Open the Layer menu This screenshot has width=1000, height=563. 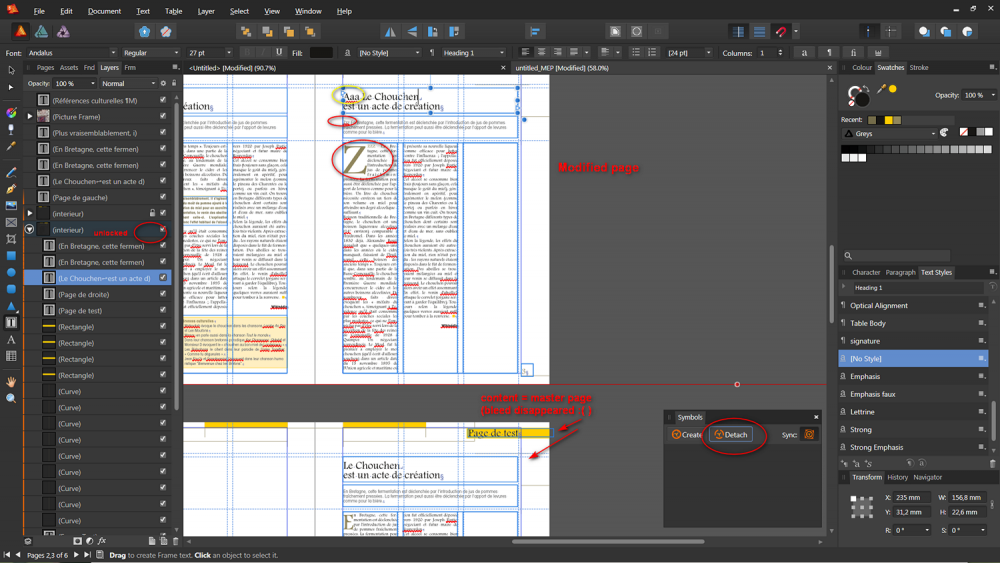click(206, 11)
